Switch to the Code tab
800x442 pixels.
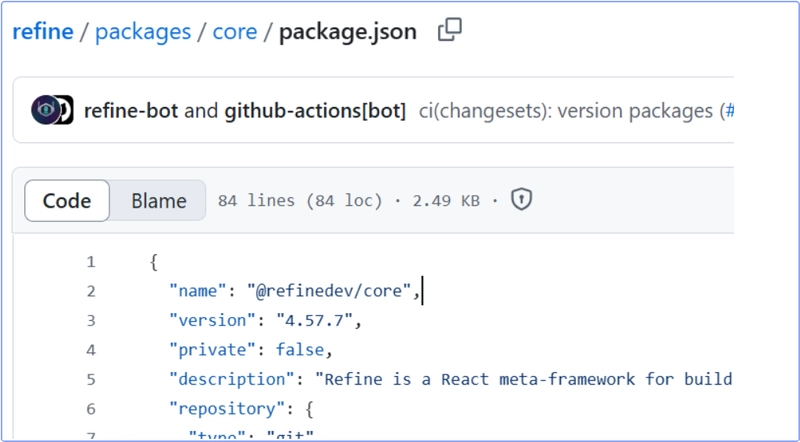pyautogui.click(x=67, y=201)
